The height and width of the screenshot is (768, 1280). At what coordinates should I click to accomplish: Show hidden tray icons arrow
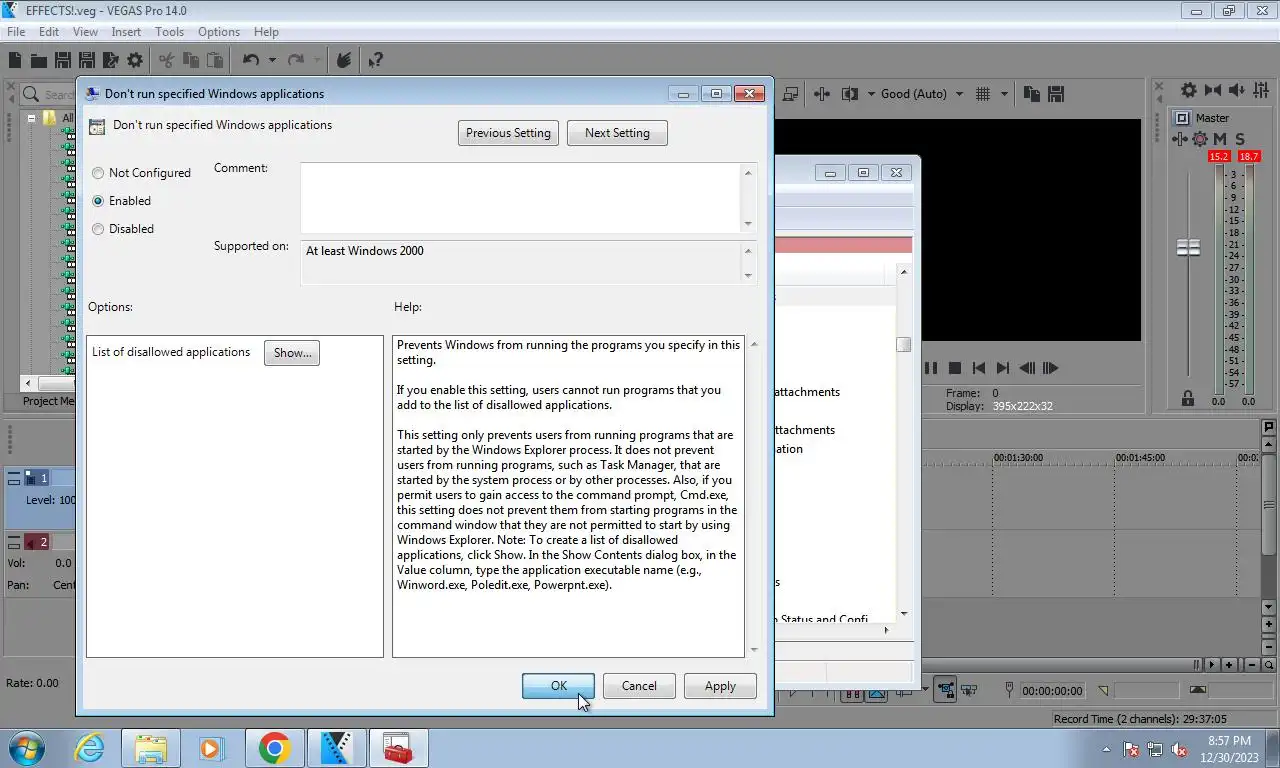(1106, 749)
